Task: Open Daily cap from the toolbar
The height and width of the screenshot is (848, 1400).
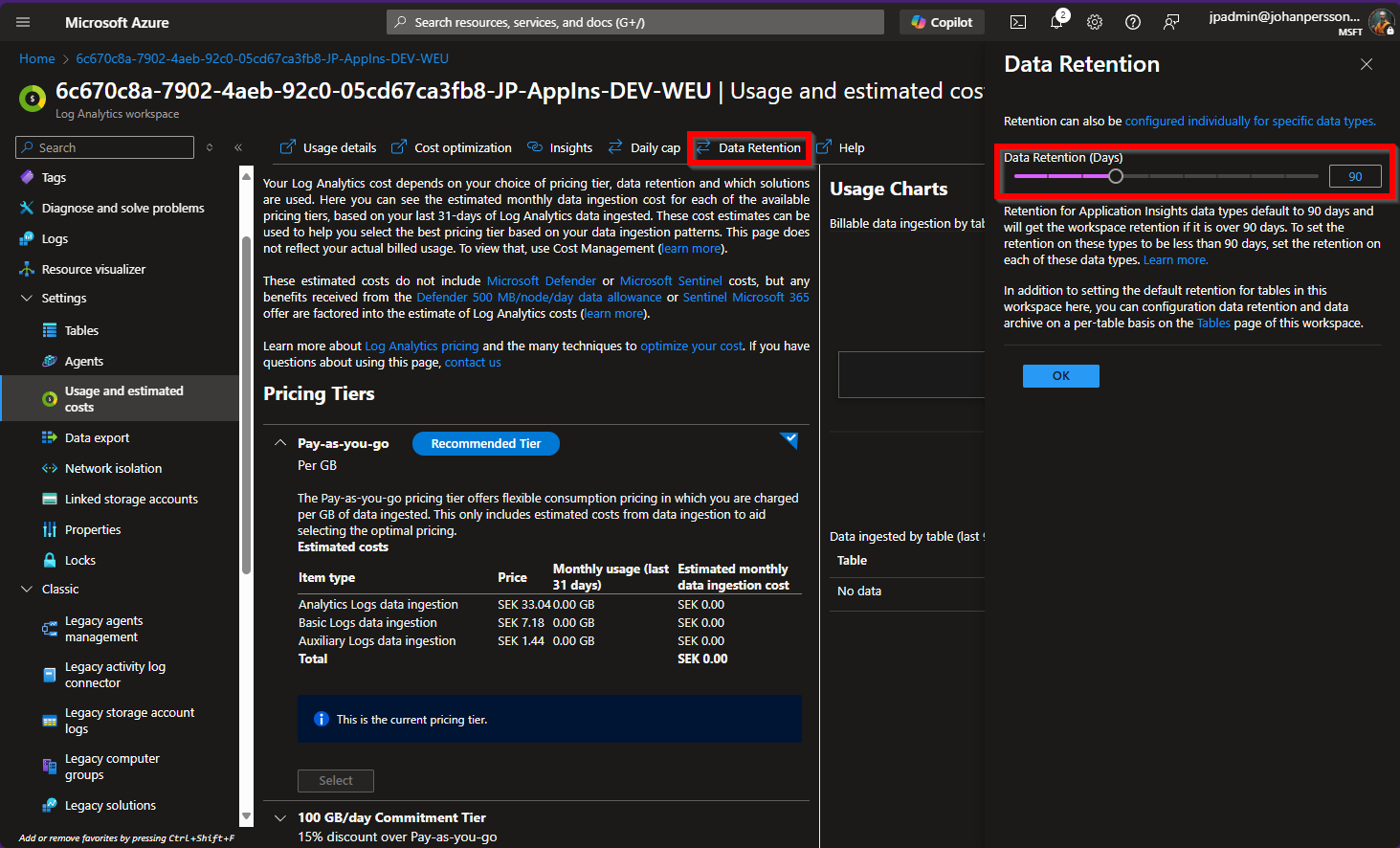Action: [644, 147]
